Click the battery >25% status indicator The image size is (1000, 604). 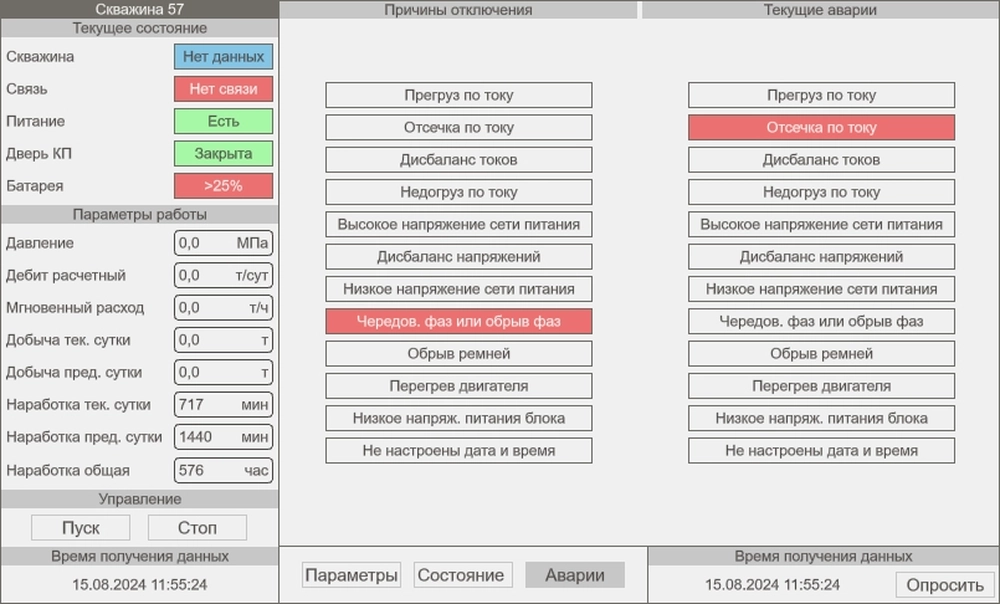point(223,186)
